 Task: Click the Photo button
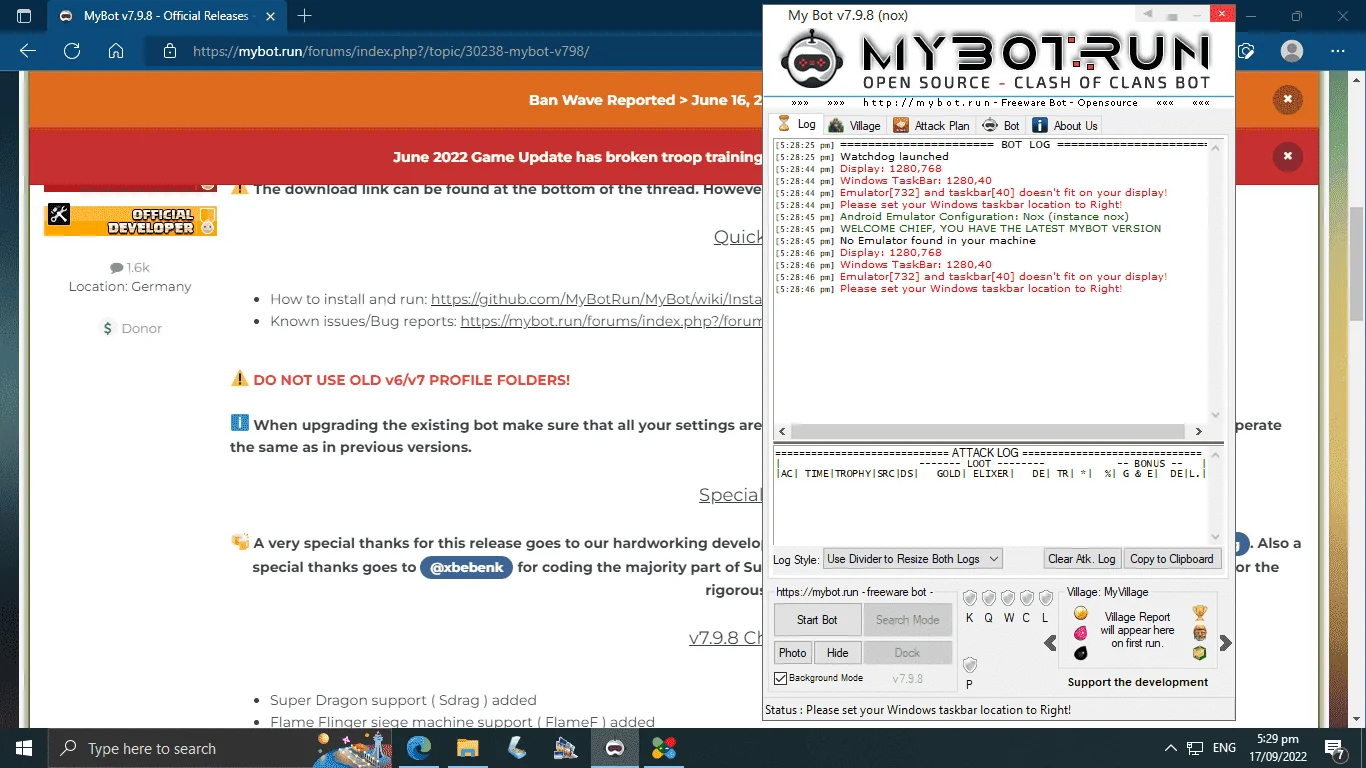click(x=792, y=653)
